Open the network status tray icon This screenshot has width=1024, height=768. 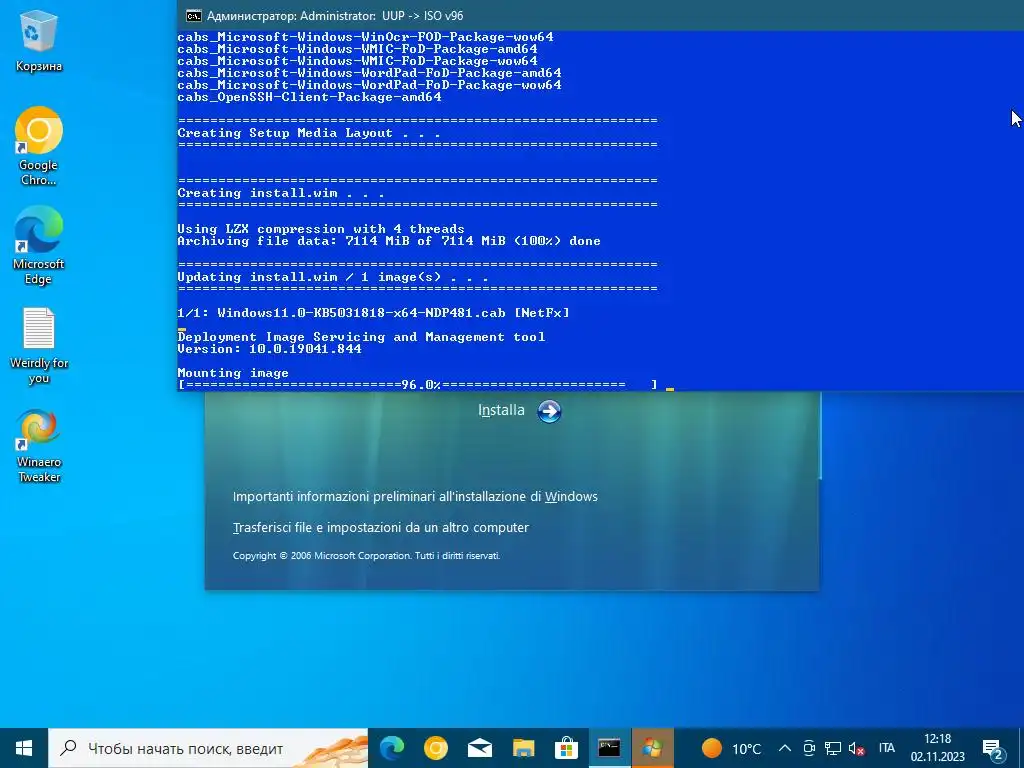[833, 748]
